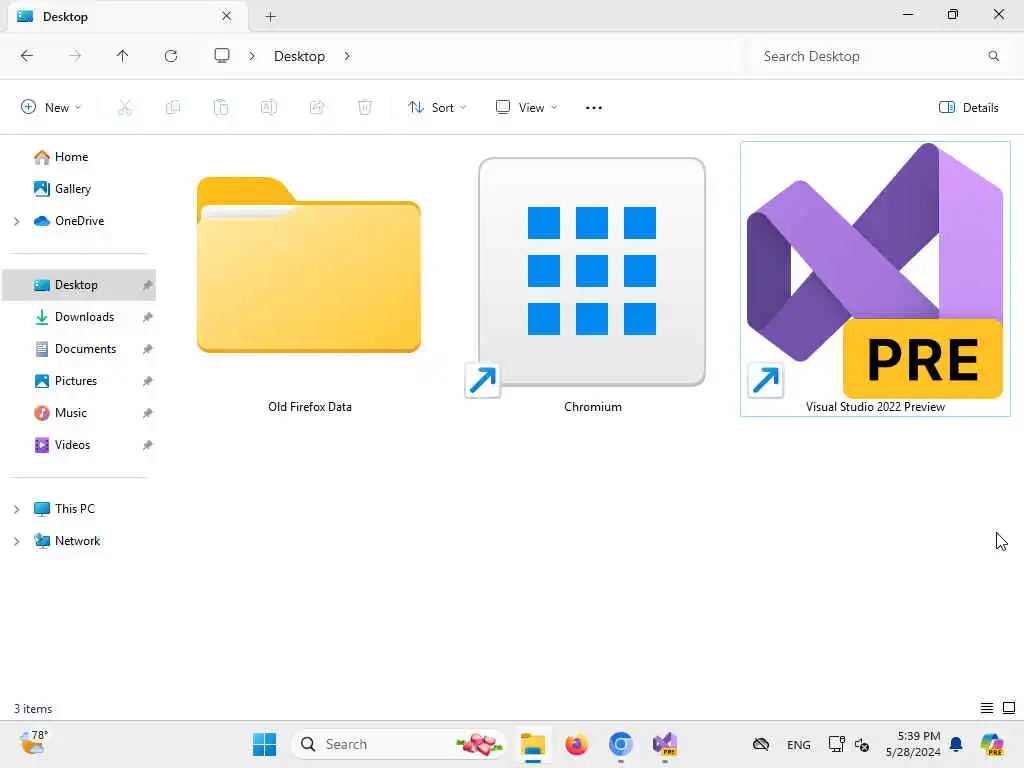The width and height of the screenshot is (1024, 768).
Task: Open Home in the navigation pane
Action: 71,157
